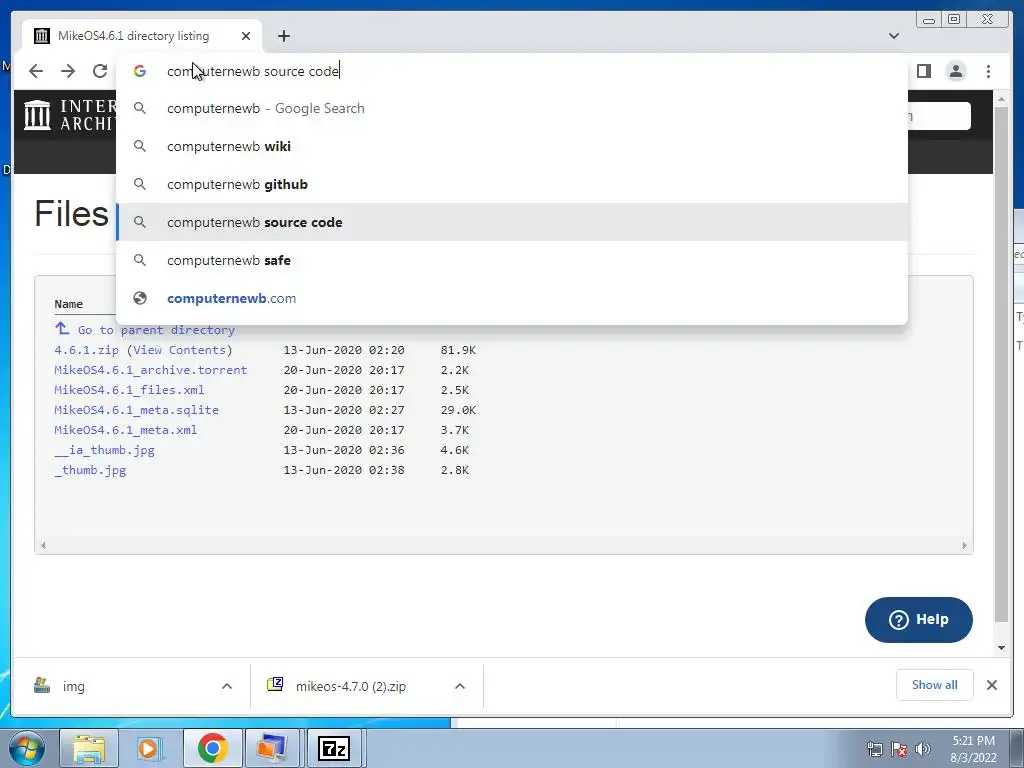Click Show all downloads button

(x=935, y=685)
